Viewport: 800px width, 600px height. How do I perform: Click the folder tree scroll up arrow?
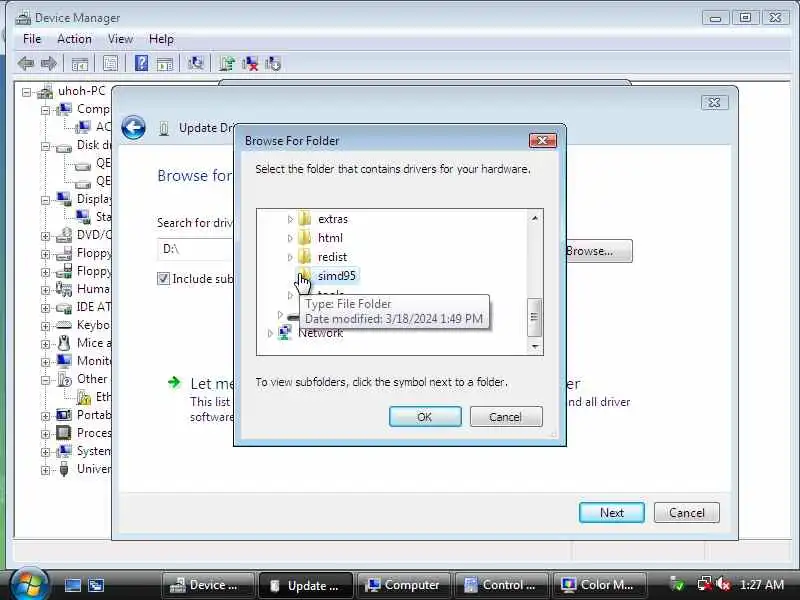click(535, 218)
